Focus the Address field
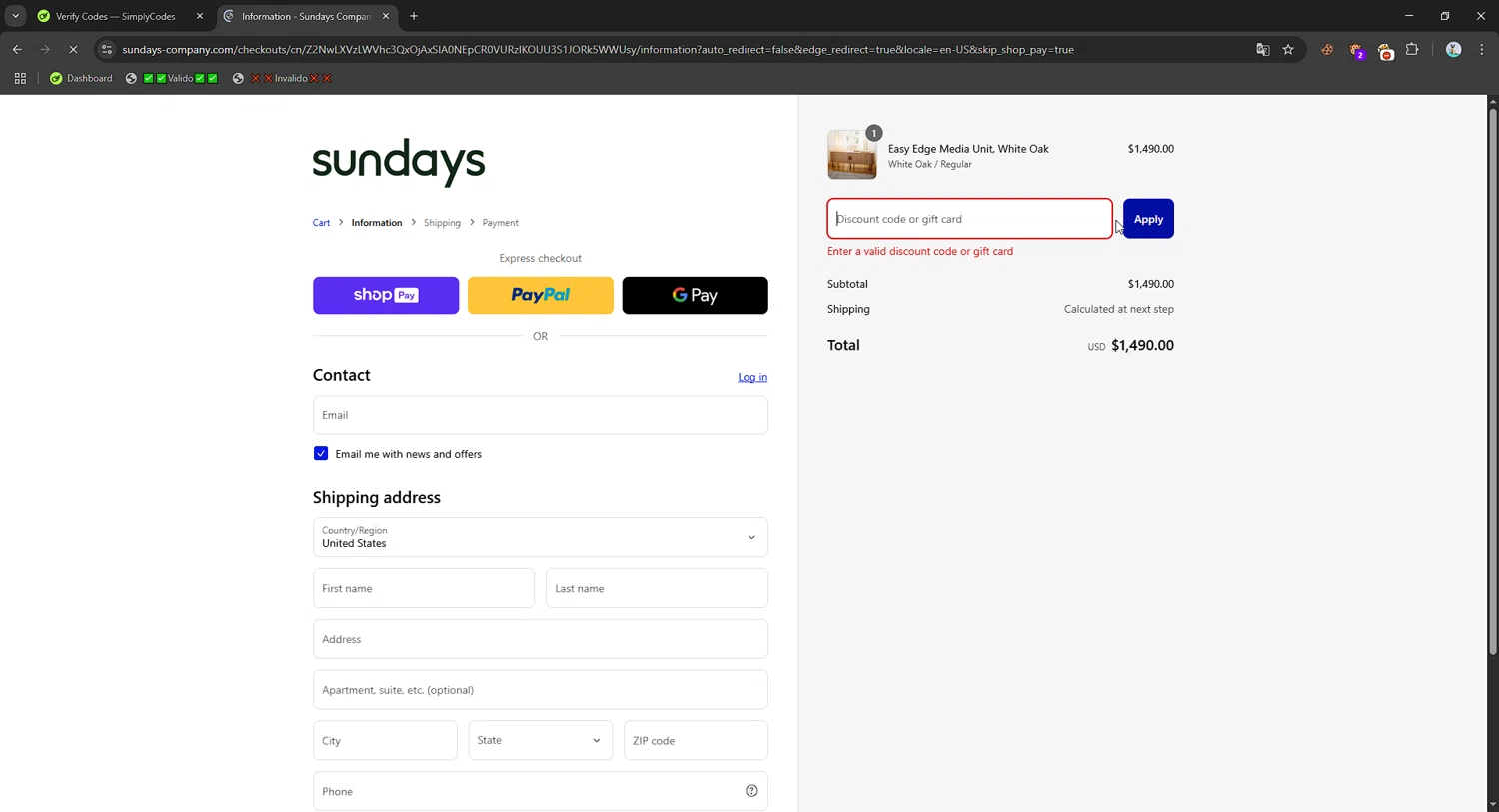This screenshot has height=812, width=1499. click(541, 639)
